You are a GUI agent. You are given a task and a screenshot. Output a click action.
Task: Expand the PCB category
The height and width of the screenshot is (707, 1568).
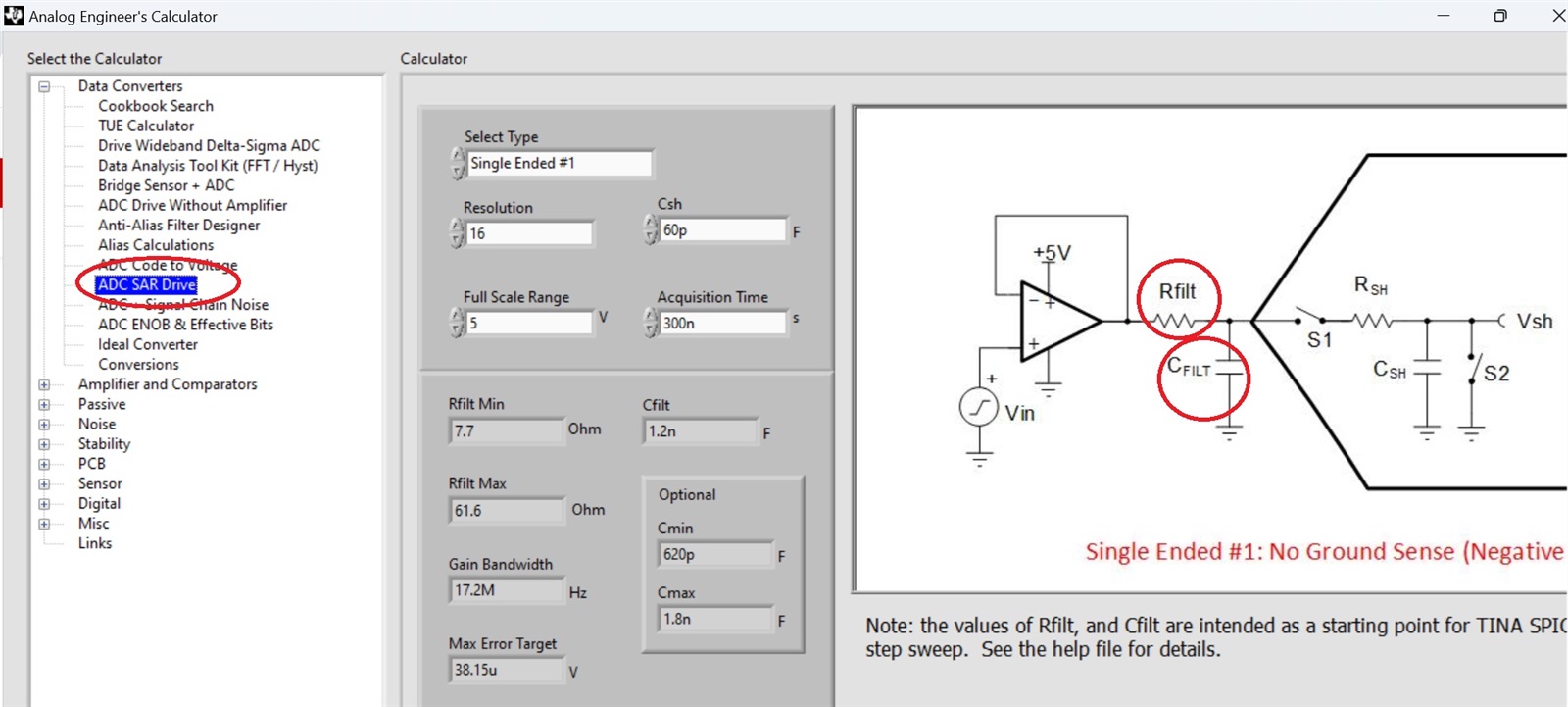tap(44, 464)
